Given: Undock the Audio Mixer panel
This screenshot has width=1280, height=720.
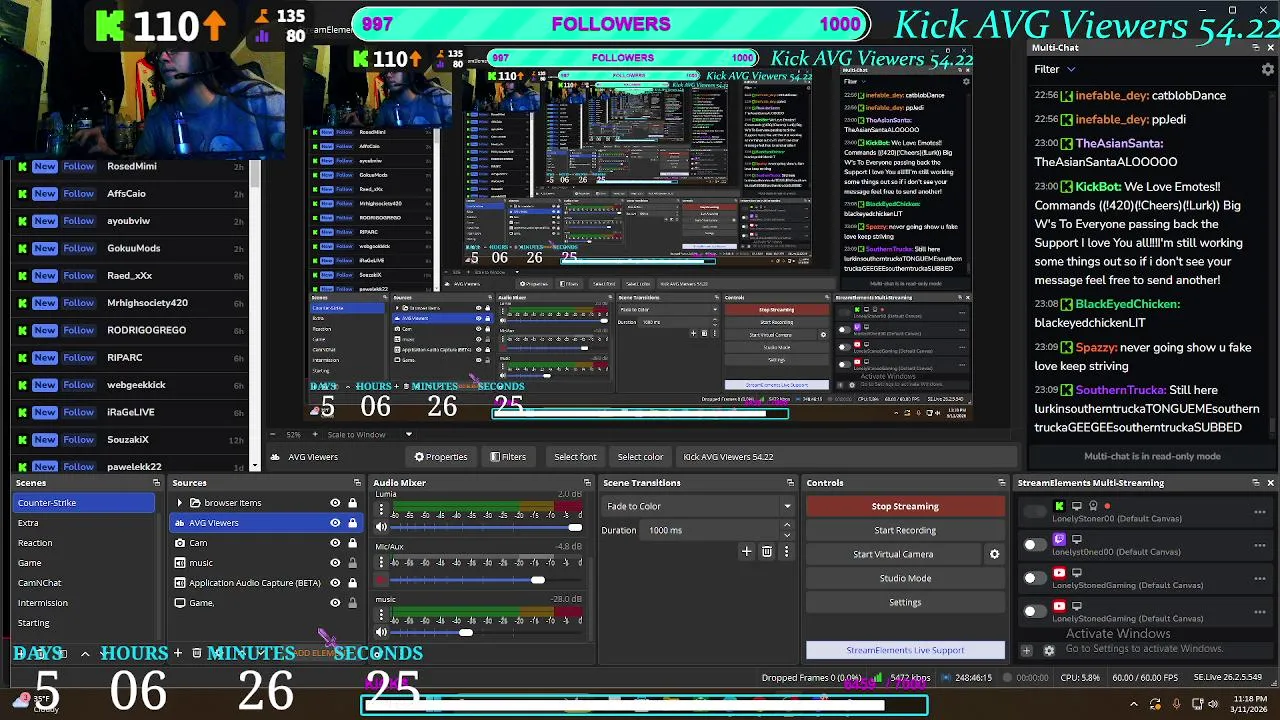Looking at the screenshot, I should [x=587, y=483].
